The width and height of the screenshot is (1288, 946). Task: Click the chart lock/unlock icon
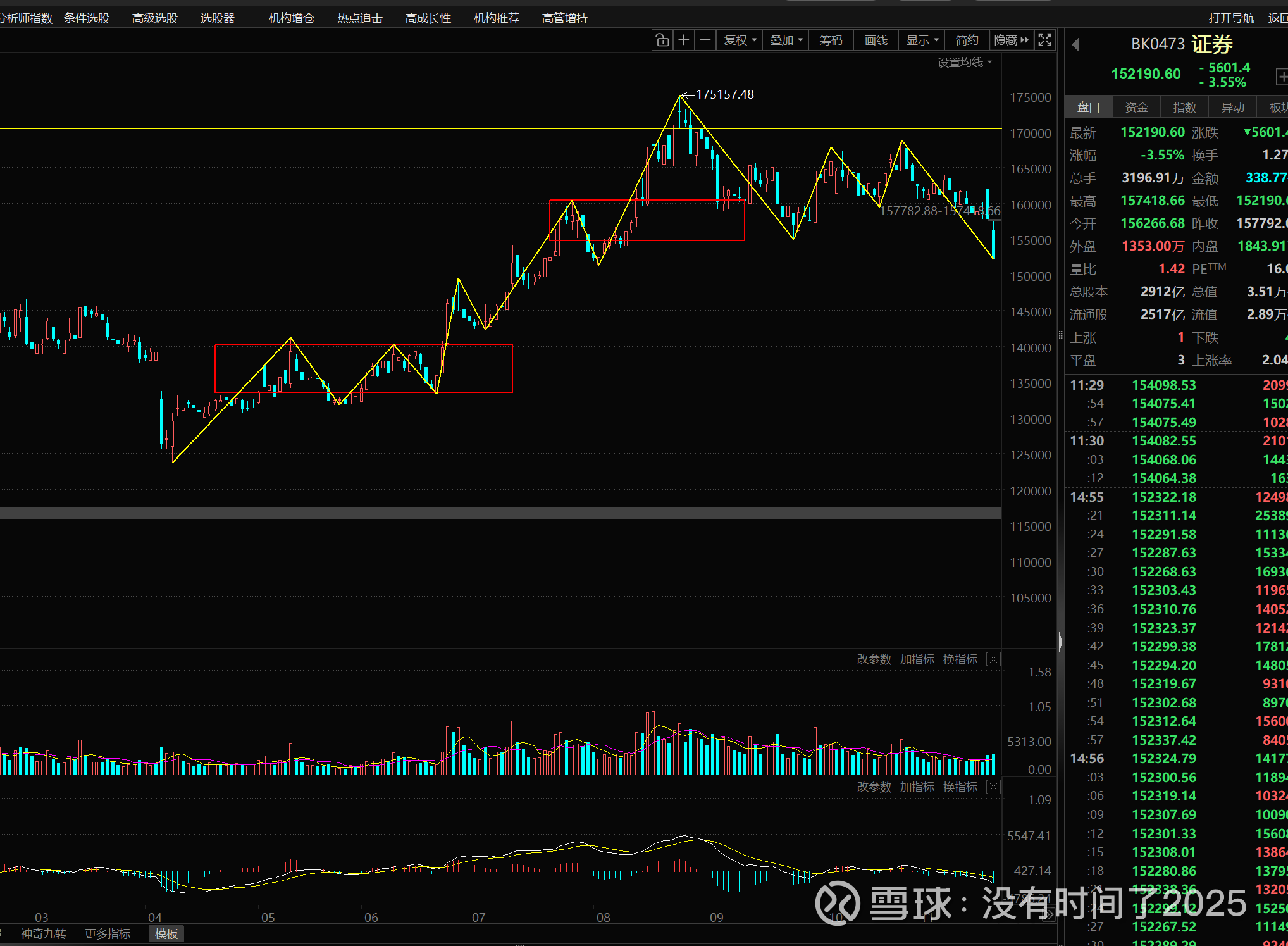[662, 40]
